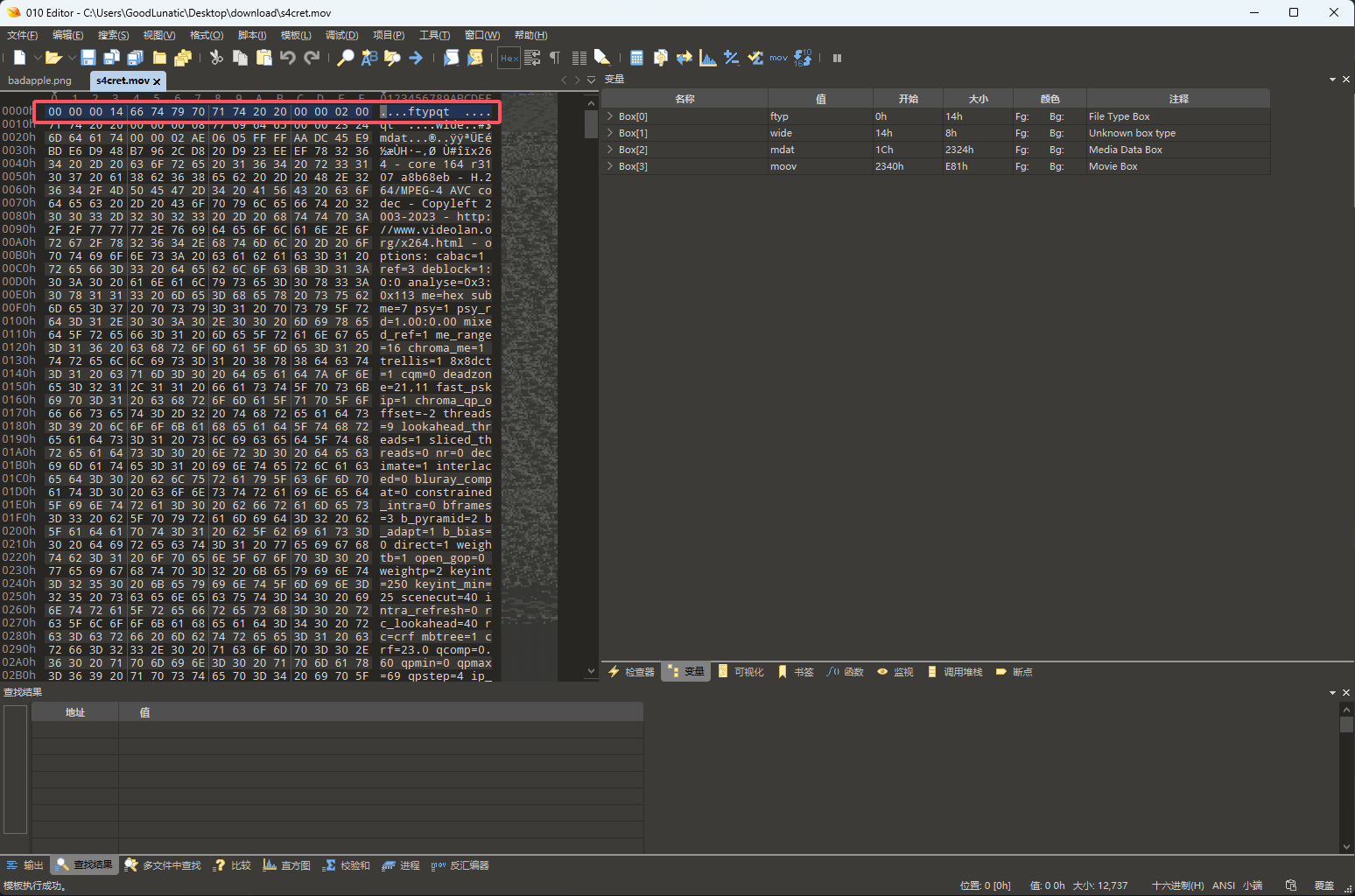Save the file with the floppy icon

[x=88, y=58]
